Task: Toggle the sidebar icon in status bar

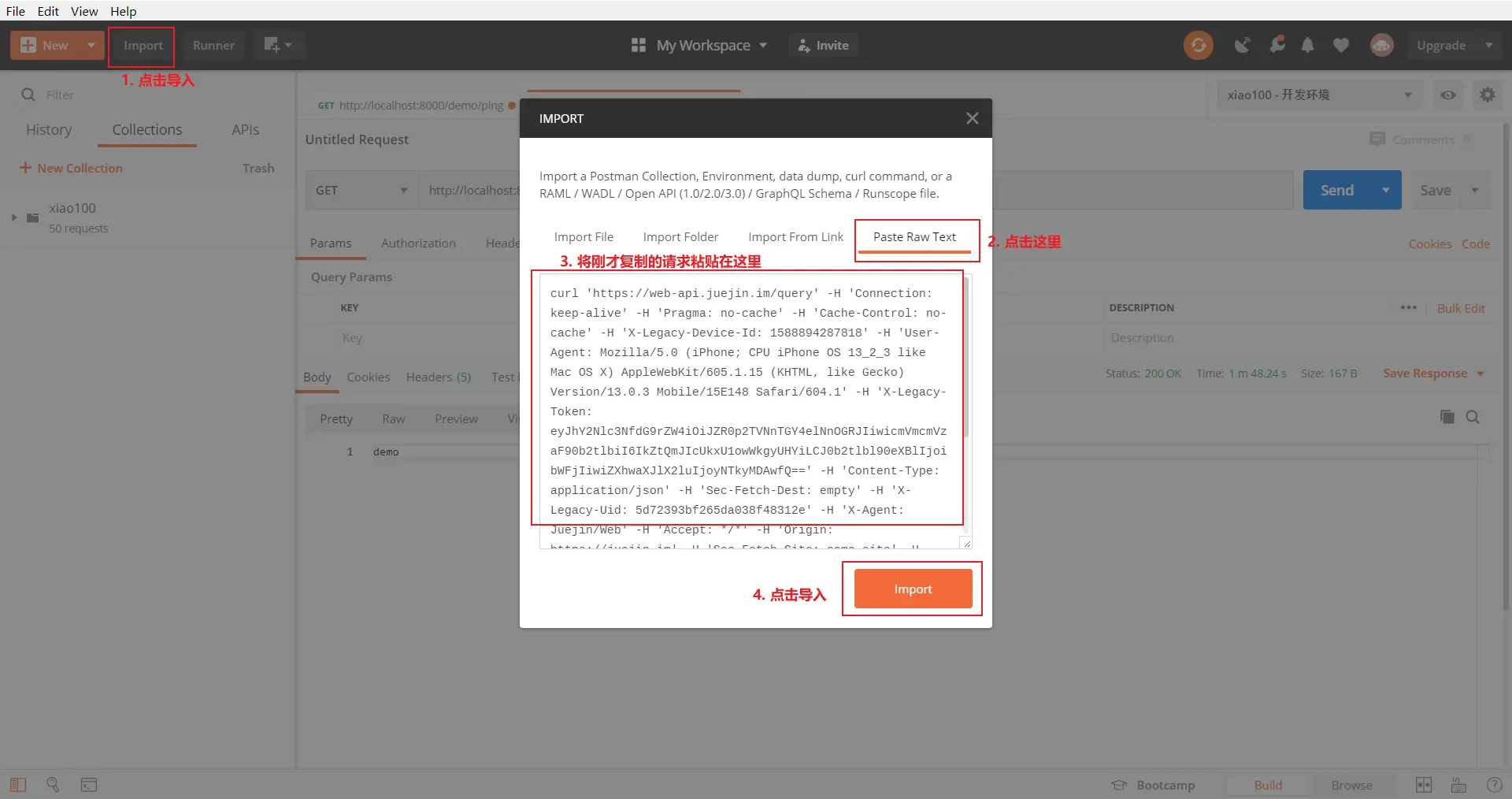Action: click(18, 785)
